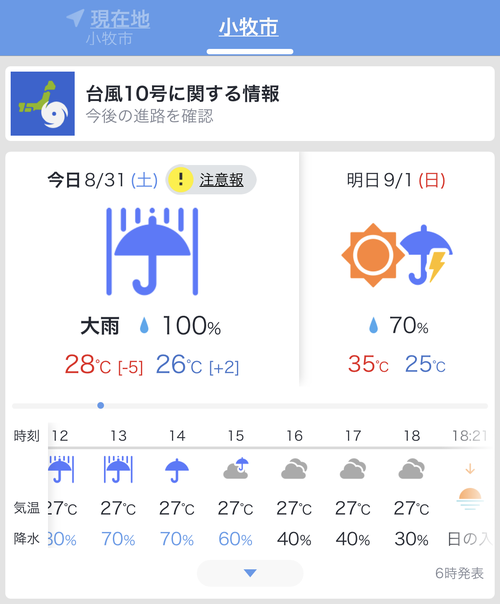
Task: Open the typhoon map thumbnail icon
Action: pos(43,103)
